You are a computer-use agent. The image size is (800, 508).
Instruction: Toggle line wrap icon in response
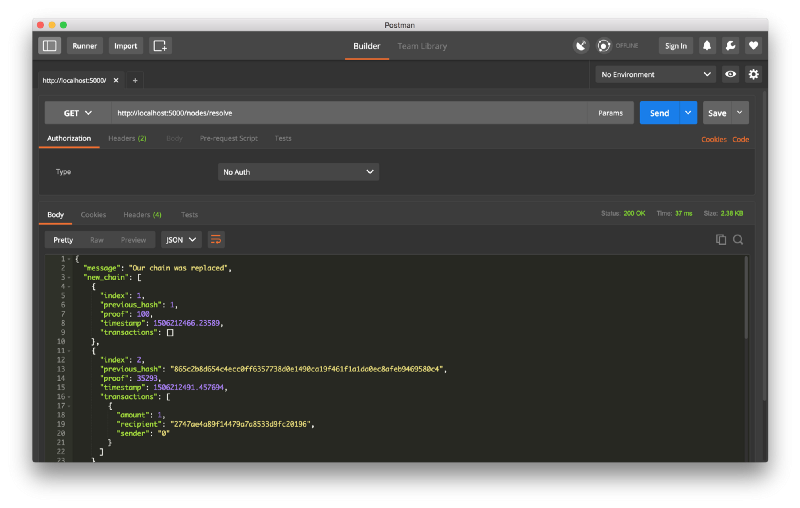coord(216,239)
